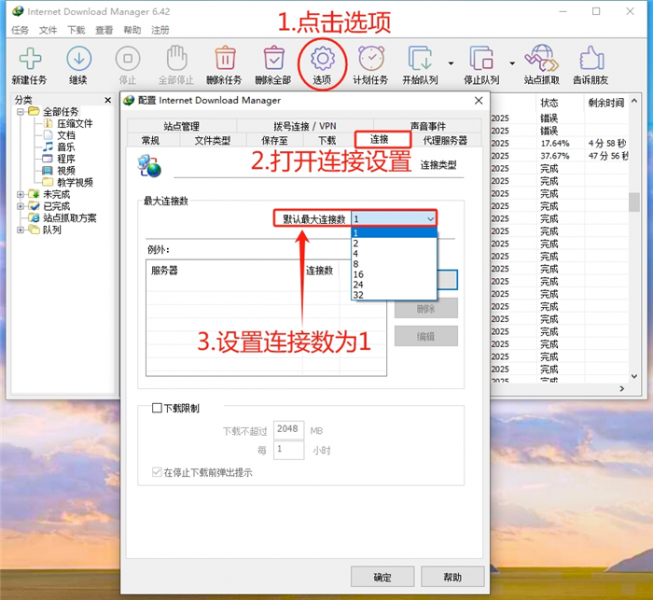Image resolution: width=653 pixels, height=600 pixels.
Task: Choose 32 in connections dropdown list
Action: pyautogui.click(x=394, y=295)
